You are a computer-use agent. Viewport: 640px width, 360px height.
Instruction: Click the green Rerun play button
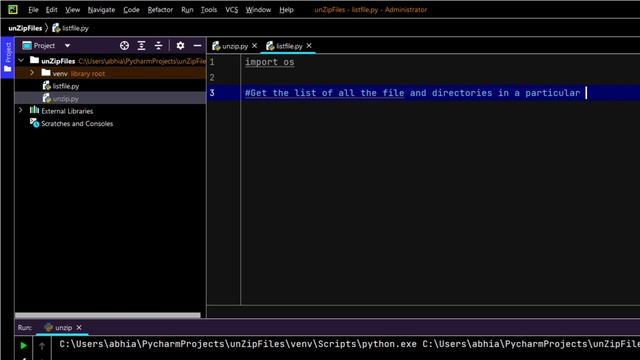click(24, 345)
